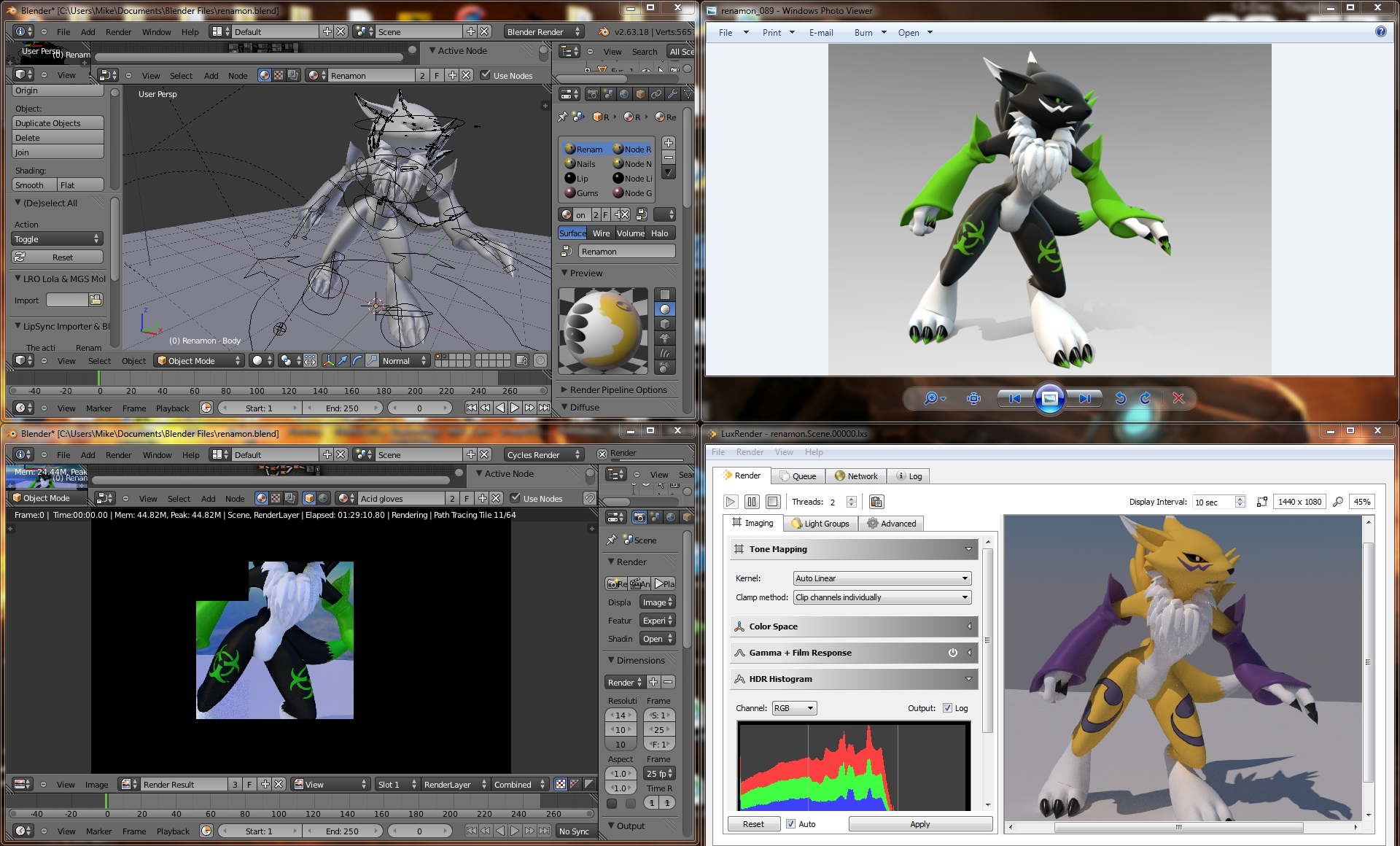Open Constraints chain tab in top Blender
The height and width of the screenshot is (846, 1400).
pyautogui.click(x=656, y=94)
